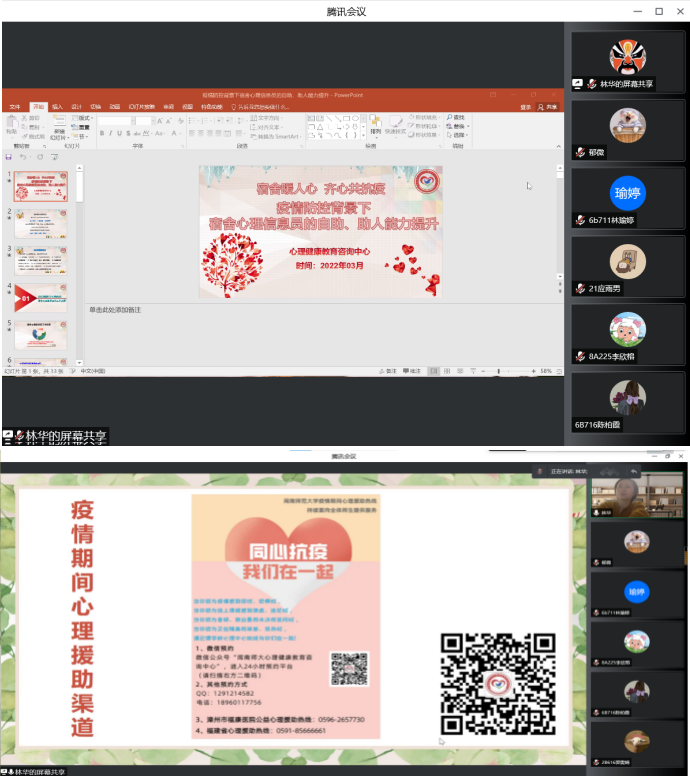
Task: Select the 瑜婷 blue avatar in top participant list
Action: click(627, 192)
